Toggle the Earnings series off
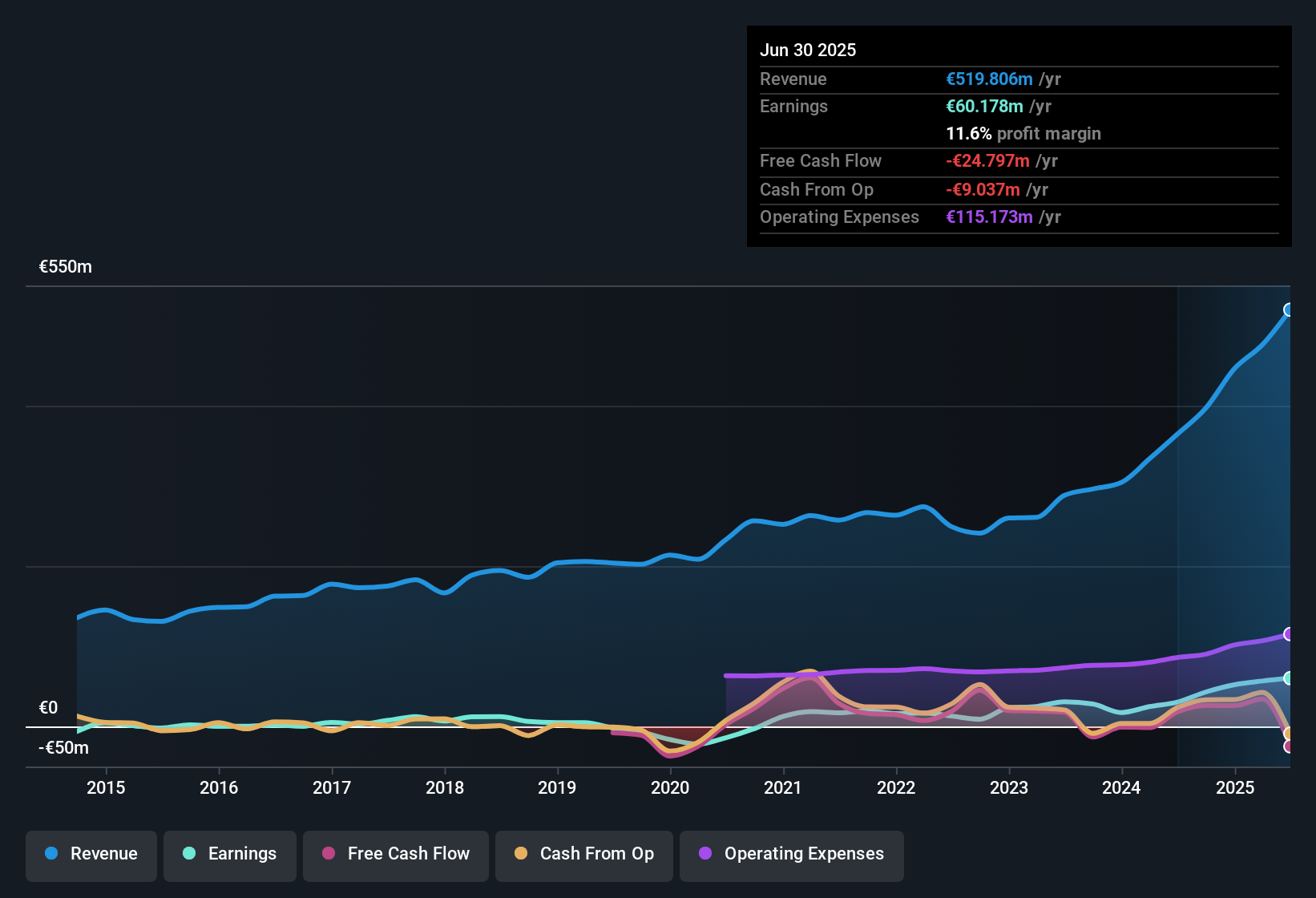 tap(230, 854)
